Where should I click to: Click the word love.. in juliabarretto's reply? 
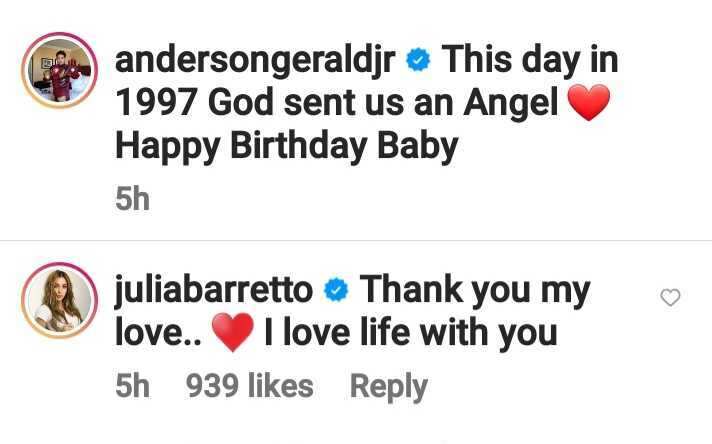(x=158, y=333)
